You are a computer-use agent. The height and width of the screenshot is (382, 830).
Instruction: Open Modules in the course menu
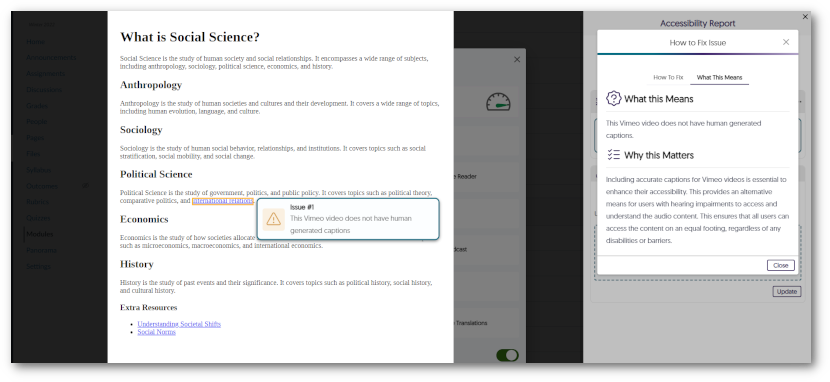pos(40,234)
